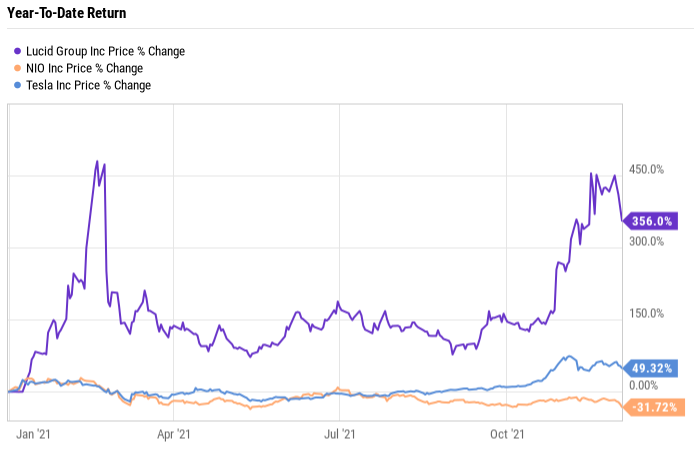
Task: Click the Year-To-Date Return chart title
Action: (x=67, y=14)
